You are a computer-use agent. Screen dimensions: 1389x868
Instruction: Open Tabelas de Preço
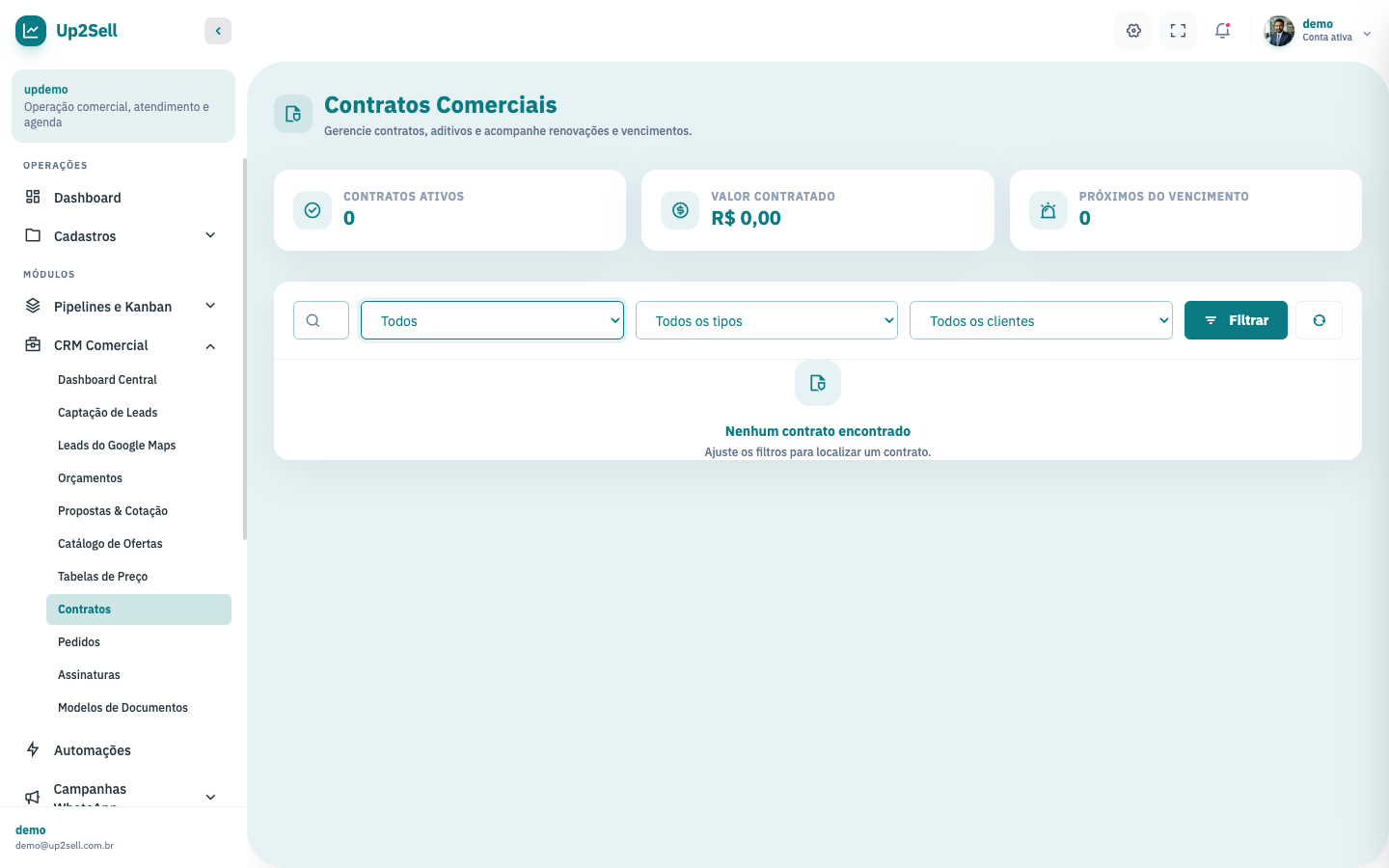[139, 577]
